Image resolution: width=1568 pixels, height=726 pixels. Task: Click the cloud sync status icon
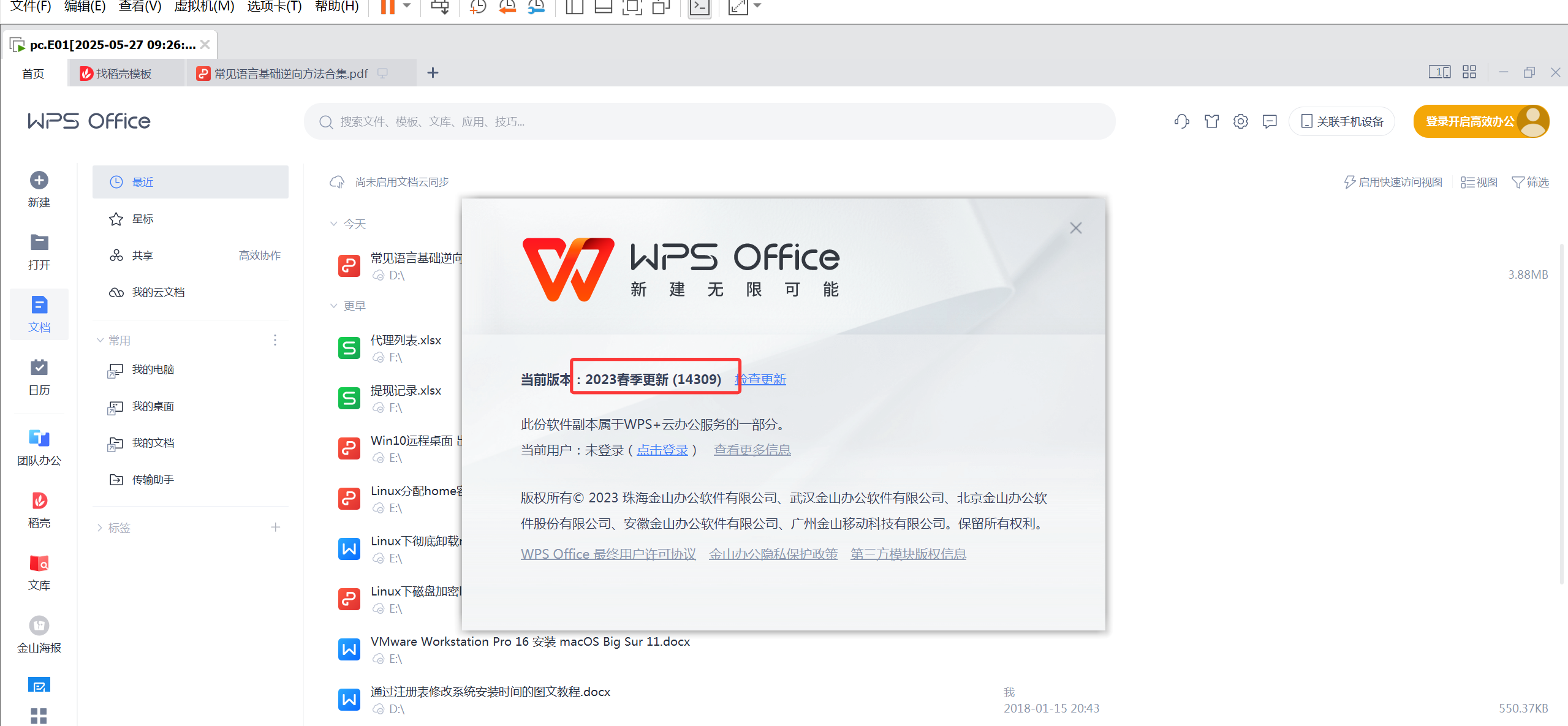click(x=337, y=182)
